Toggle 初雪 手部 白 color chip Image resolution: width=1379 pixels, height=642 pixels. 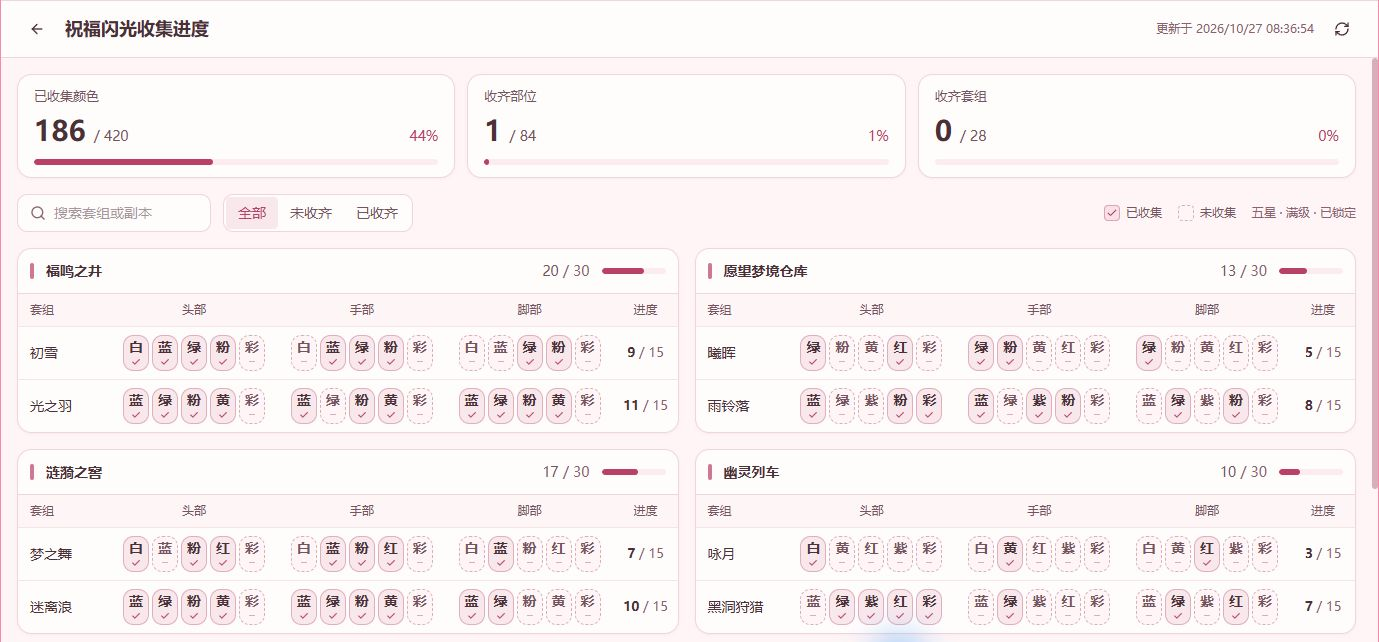pos(304,353)
